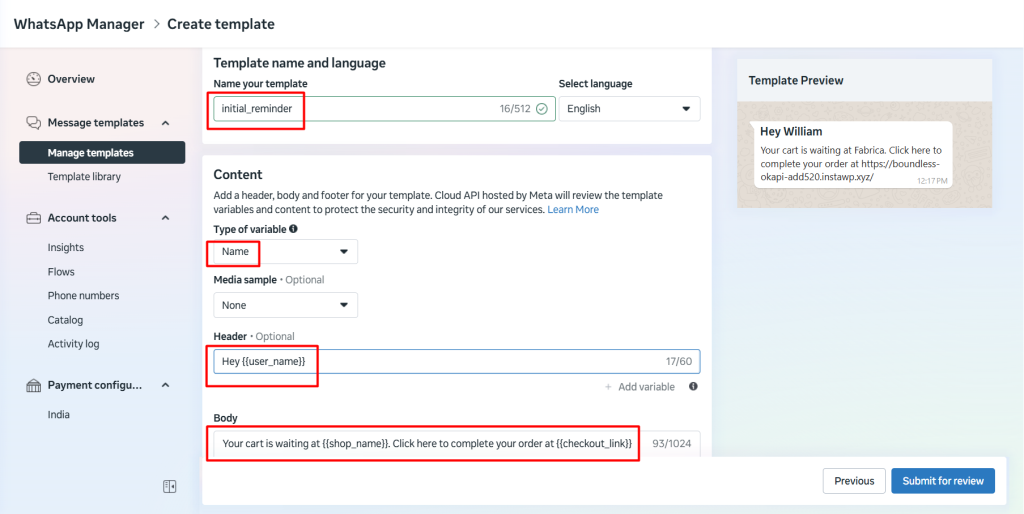Click the Previous button
Image resolution: width=1024 pixels, height=514 pixels.
pyautogui.click(x=854, y=481)
